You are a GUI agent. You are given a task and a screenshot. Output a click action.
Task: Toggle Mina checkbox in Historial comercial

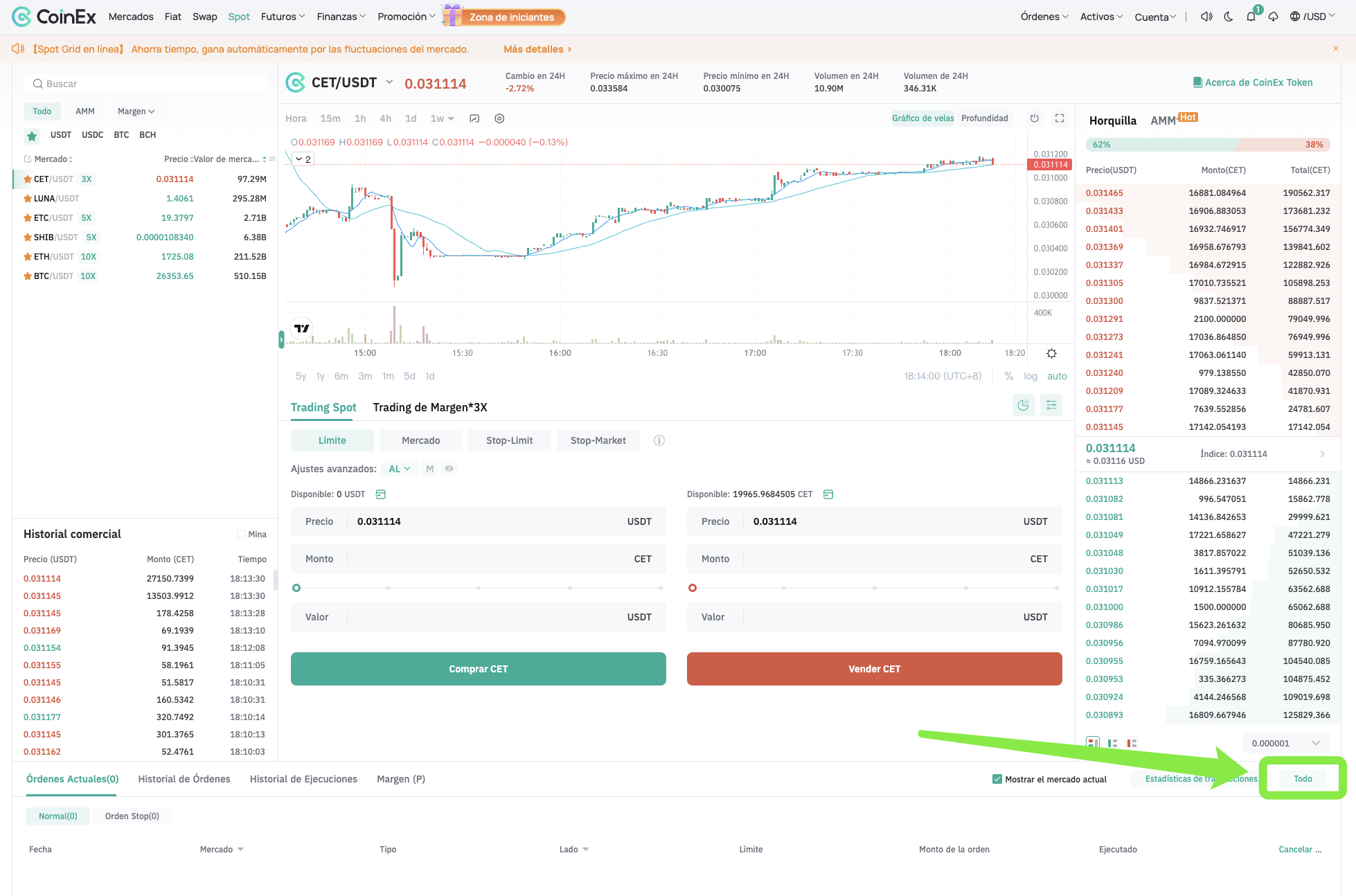coord(241,534)
